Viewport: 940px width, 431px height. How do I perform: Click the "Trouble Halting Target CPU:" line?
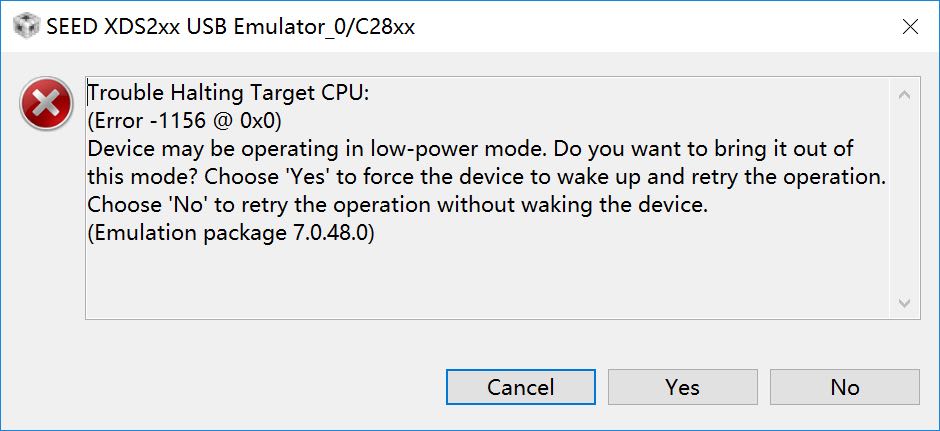tap(229, 94)
